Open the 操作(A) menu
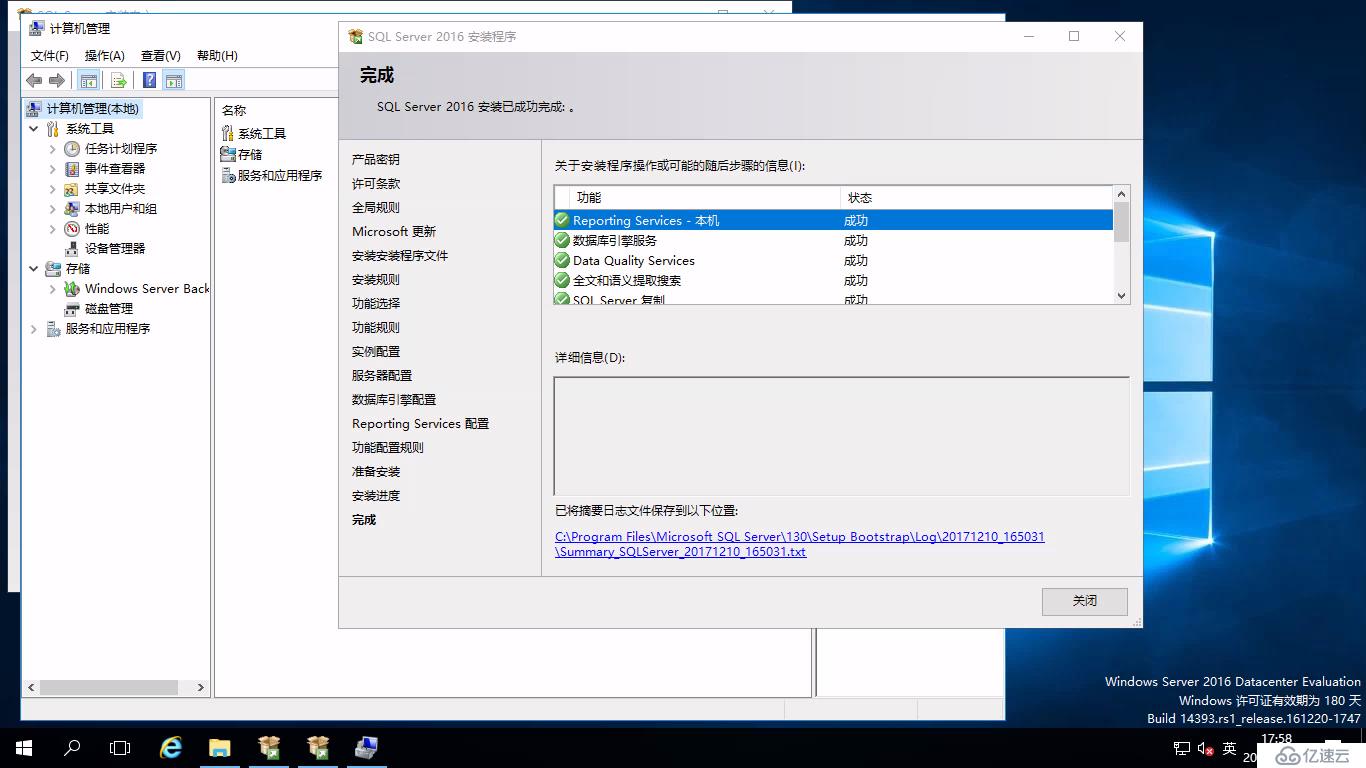 105,56
